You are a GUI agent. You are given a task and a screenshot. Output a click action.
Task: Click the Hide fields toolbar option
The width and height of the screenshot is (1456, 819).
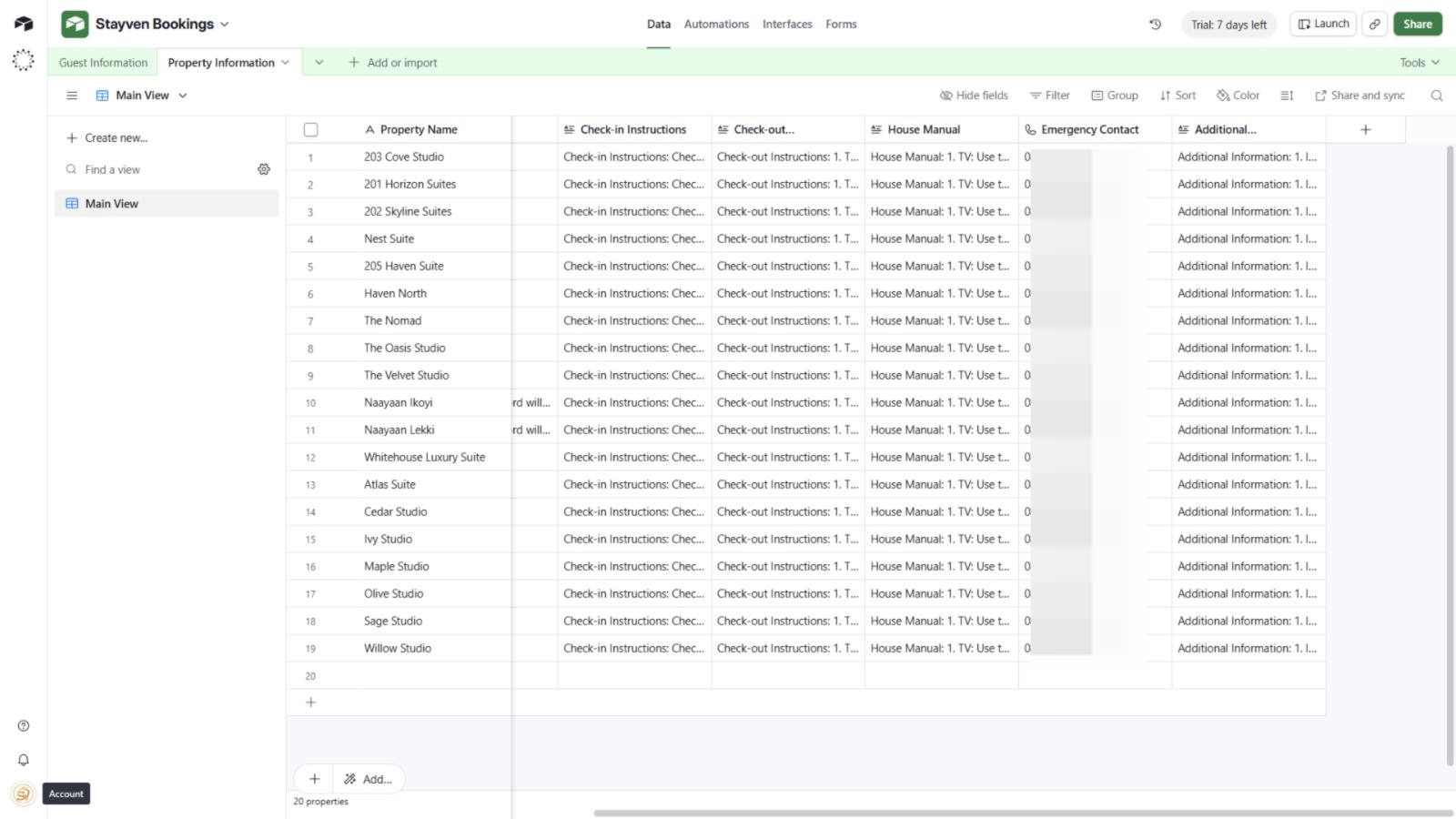pyautogui.click(x=974, y=96)
